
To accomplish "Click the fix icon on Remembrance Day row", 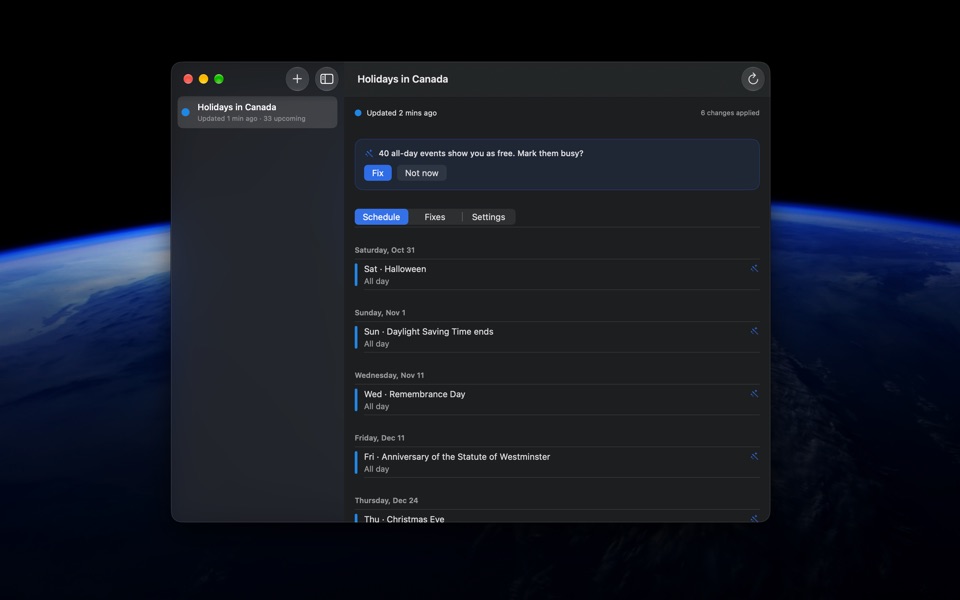I will click(x=754, y=394).
